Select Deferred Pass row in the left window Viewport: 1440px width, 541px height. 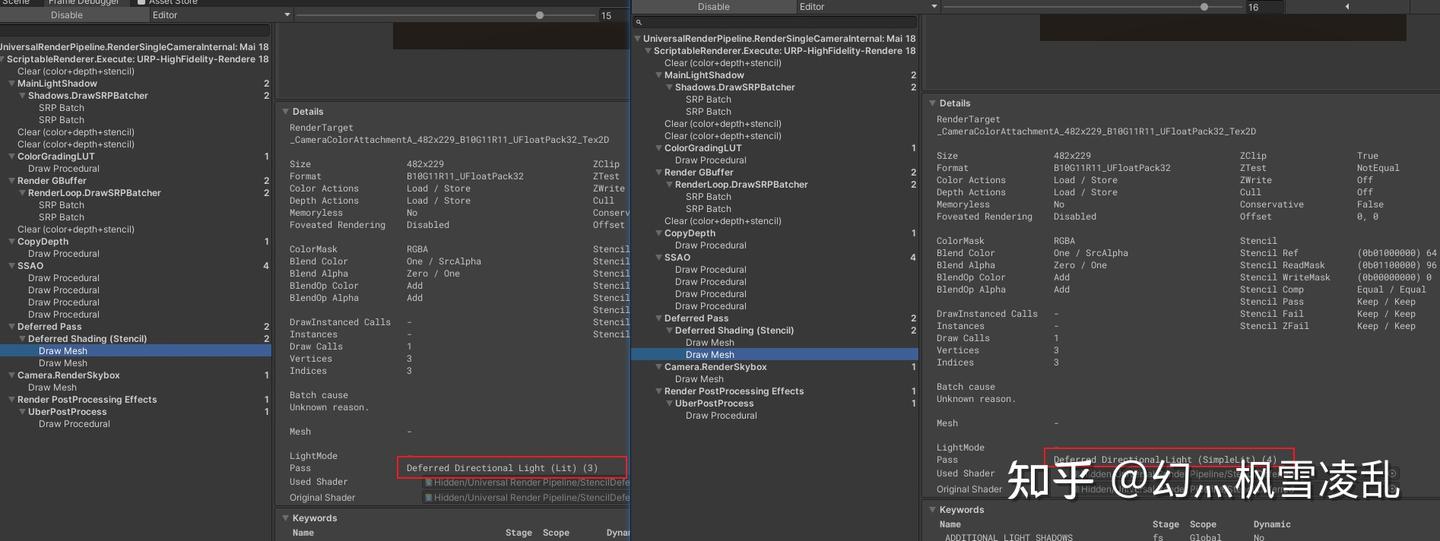pyautogui.click(x=135, y=327)
